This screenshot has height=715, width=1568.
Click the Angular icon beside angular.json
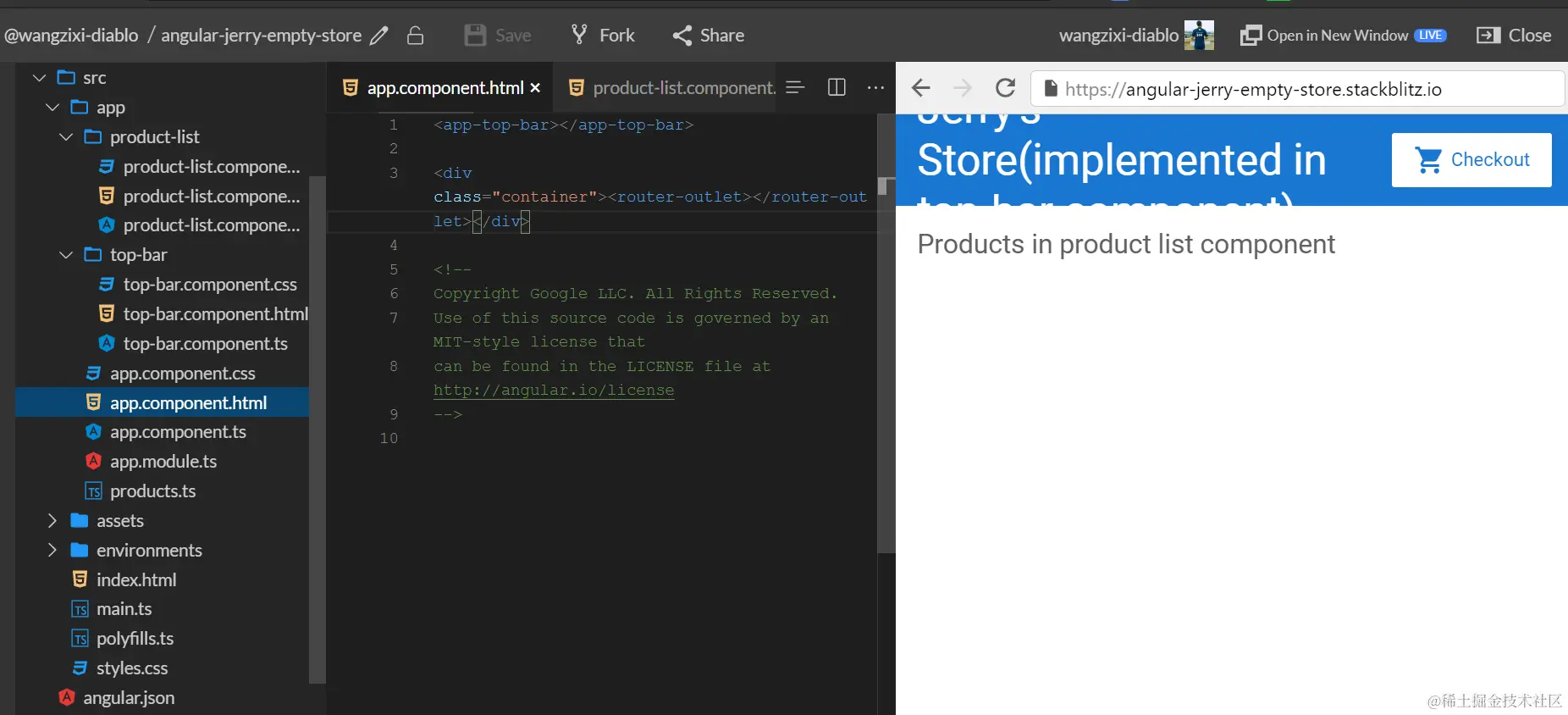pos(66,698)
